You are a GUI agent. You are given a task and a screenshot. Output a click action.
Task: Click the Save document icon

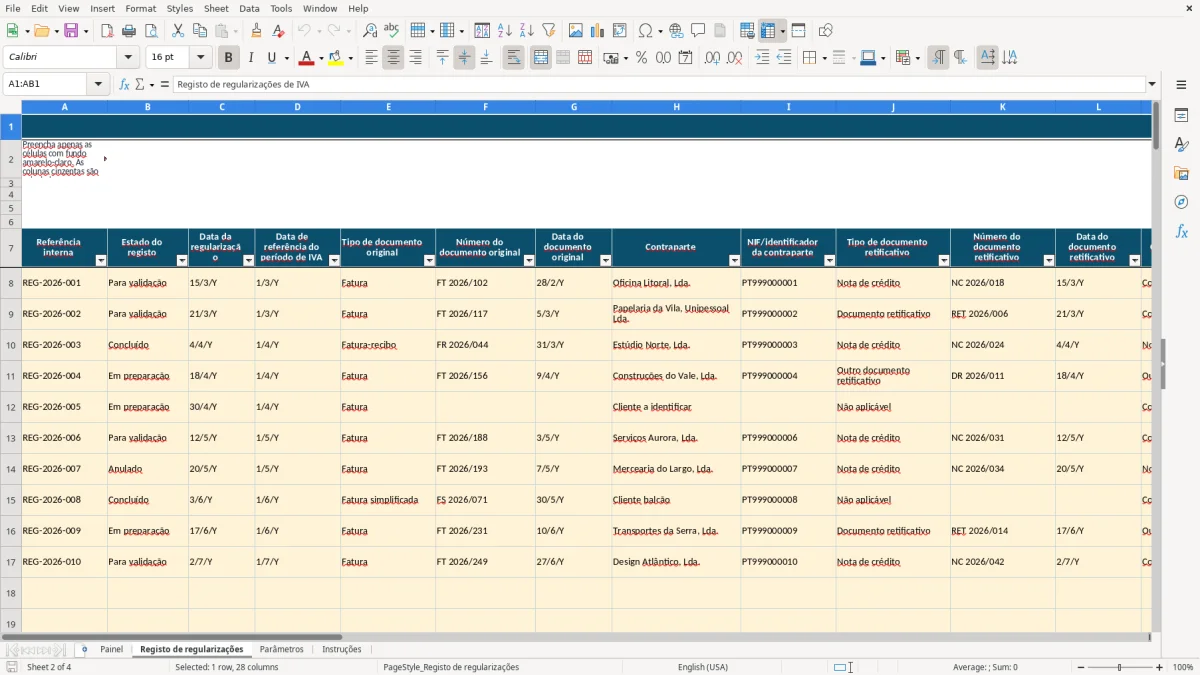[71, 31]
